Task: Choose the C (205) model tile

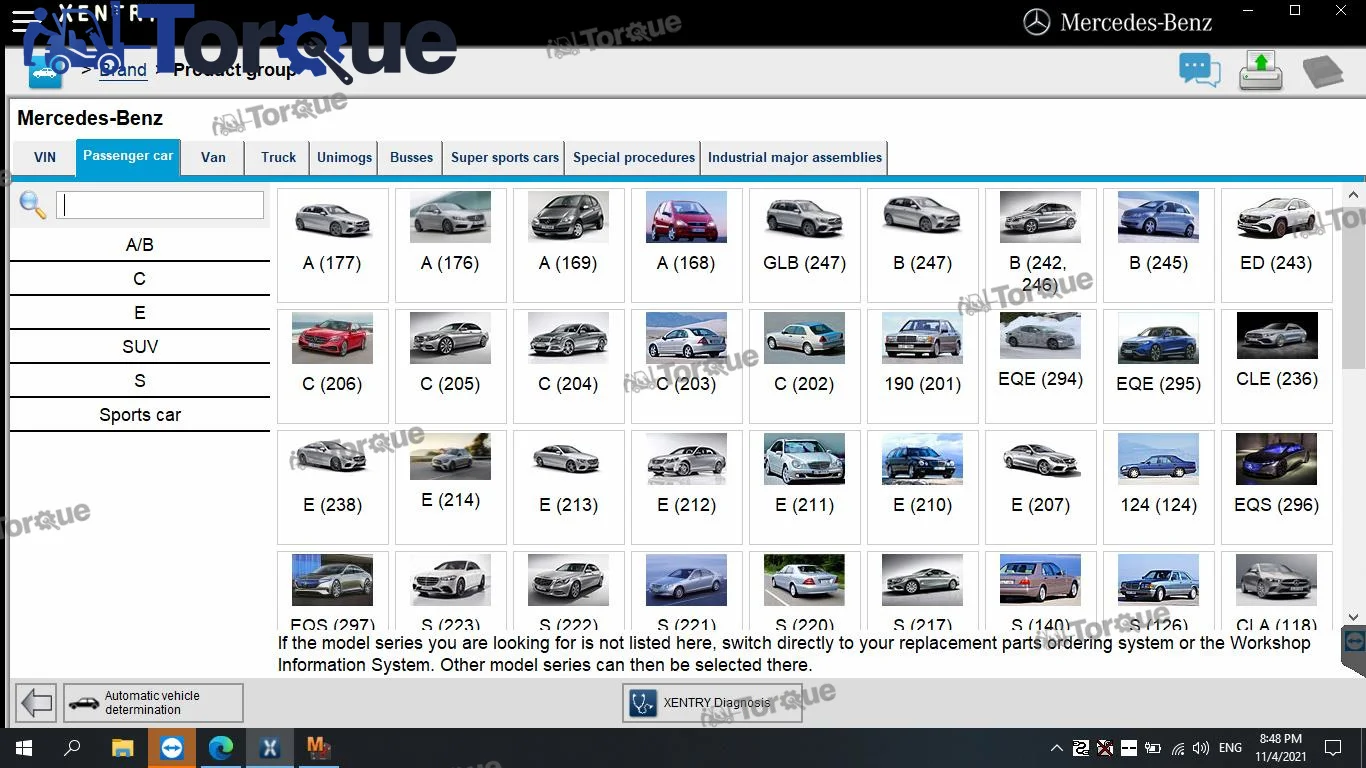Action: click(x=450, y=366)
